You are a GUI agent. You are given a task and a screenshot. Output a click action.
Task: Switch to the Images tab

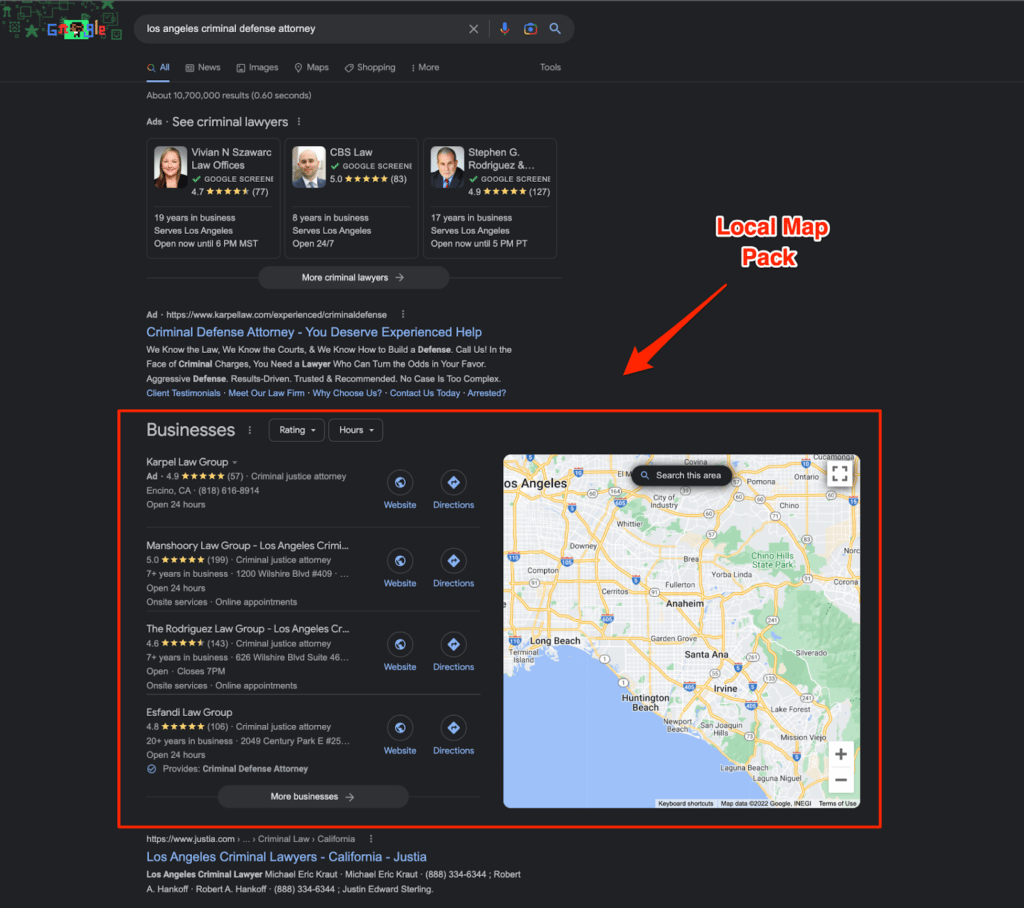click(x=257, y=68)
